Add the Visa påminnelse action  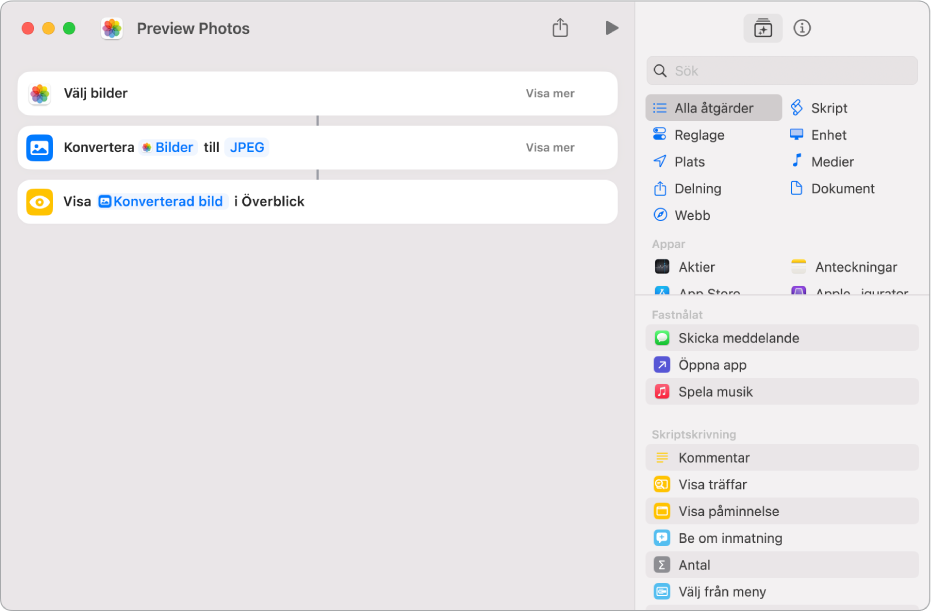[x=782, y=511]
